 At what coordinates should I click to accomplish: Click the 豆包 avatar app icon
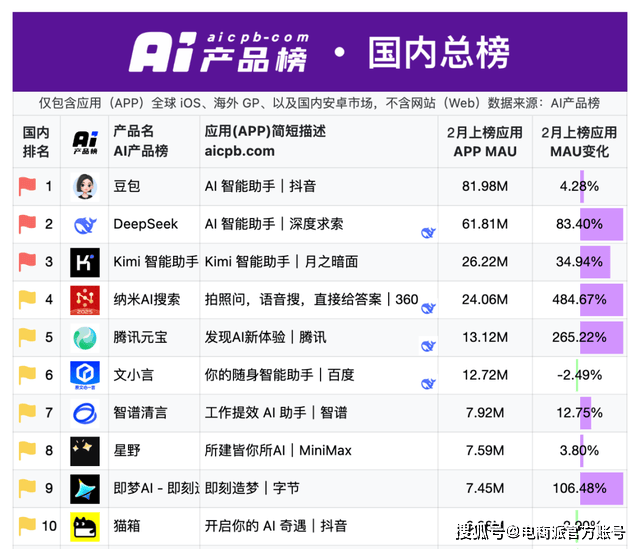pos(85,187)
